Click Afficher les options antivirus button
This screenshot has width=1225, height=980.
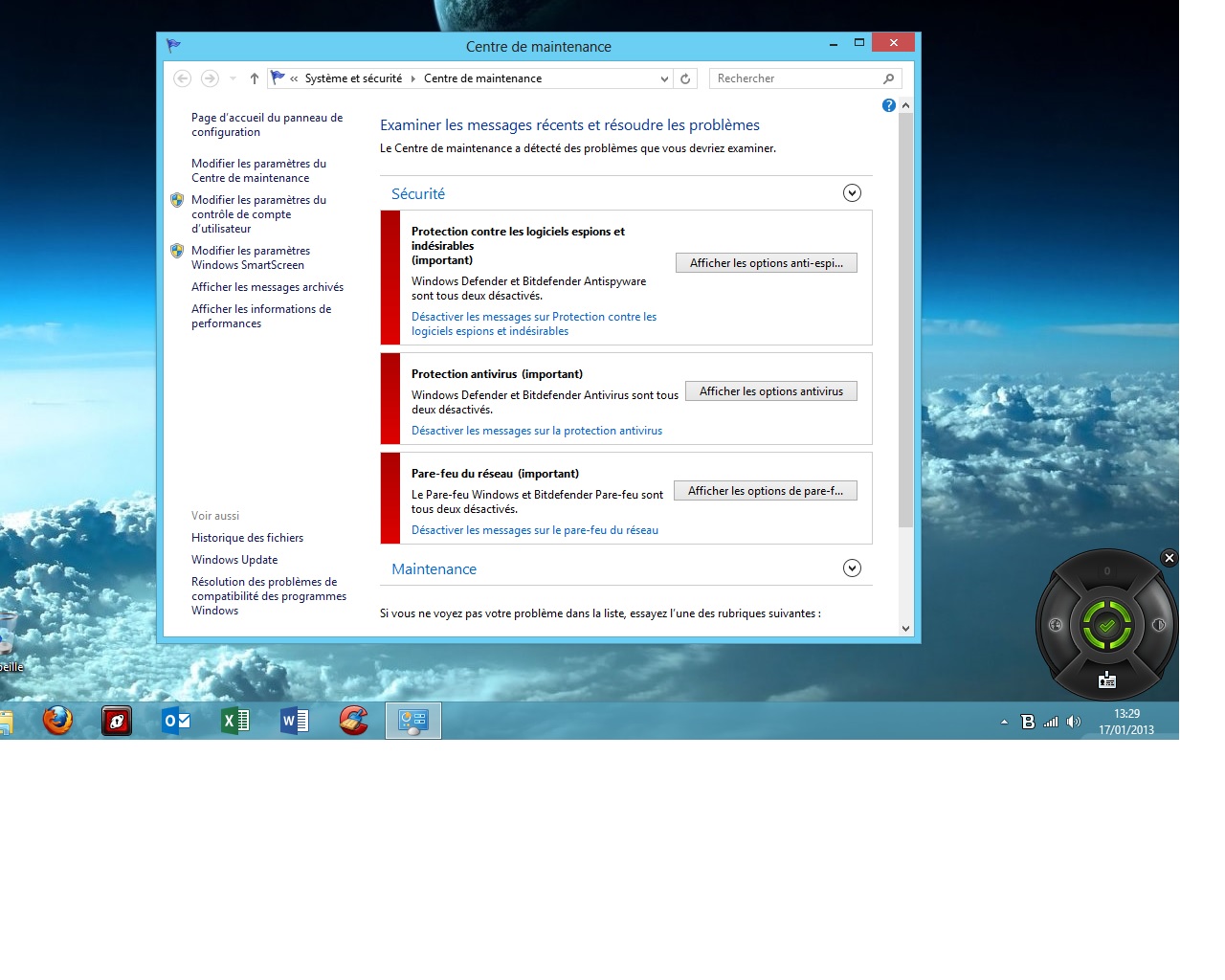point(771,391)
